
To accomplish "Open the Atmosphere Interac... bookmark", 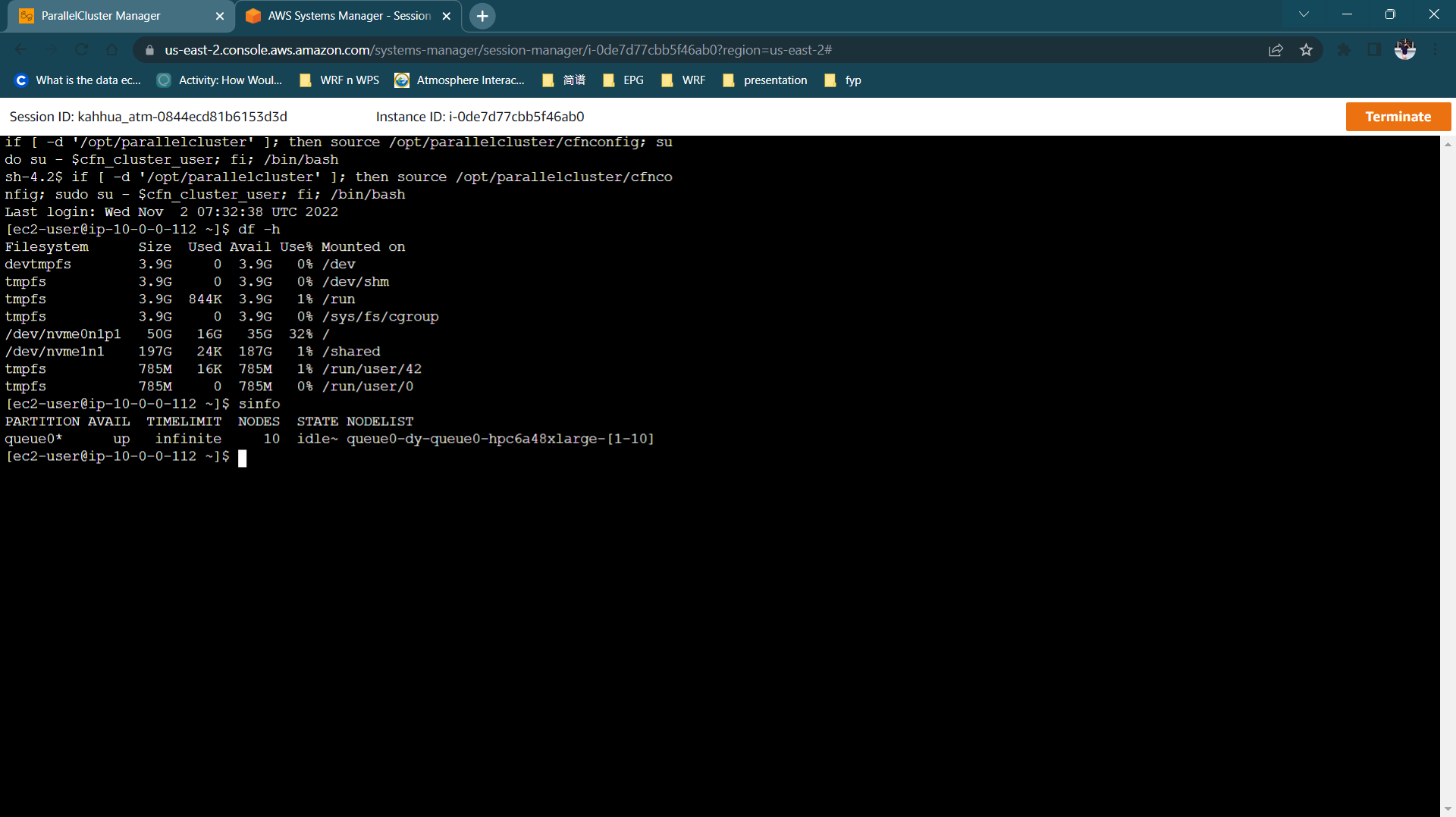I will click(x=460, y=80).
